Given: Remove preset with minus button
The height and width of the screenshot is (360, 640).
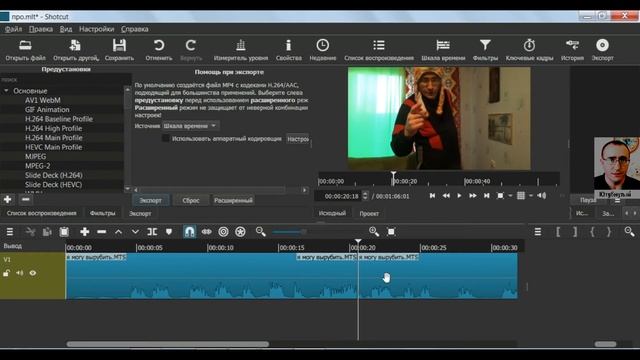Looking at the screenshot, I should pos(25,199).
